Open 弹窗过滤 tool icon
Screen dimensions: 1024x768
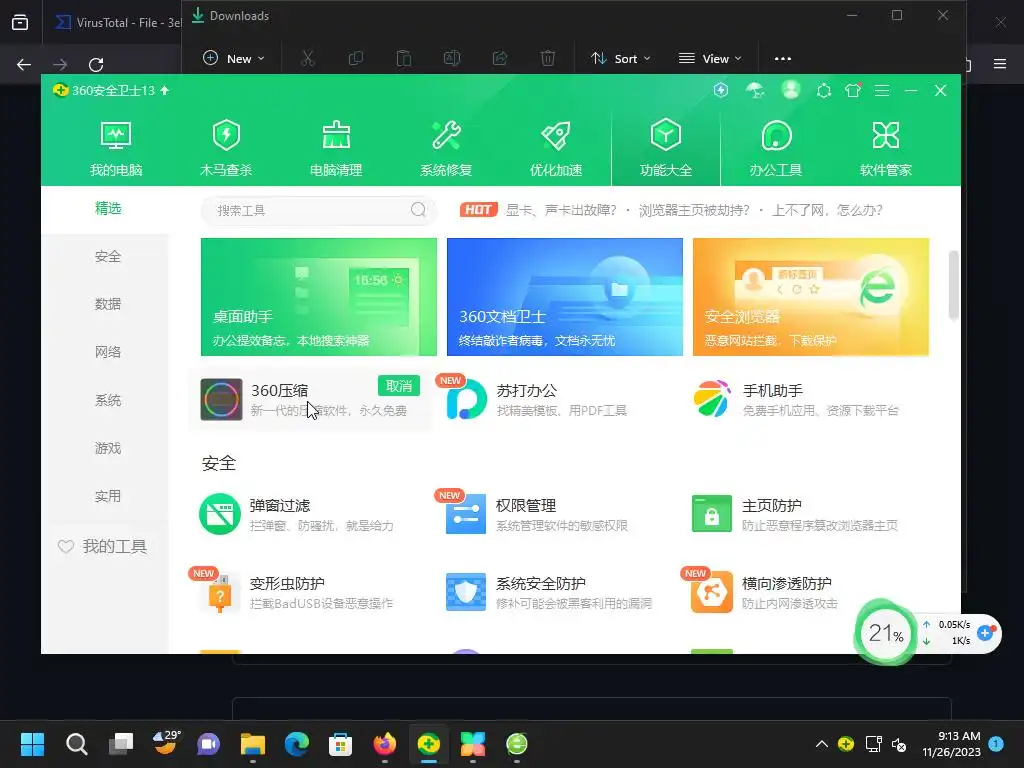[220, 514]
